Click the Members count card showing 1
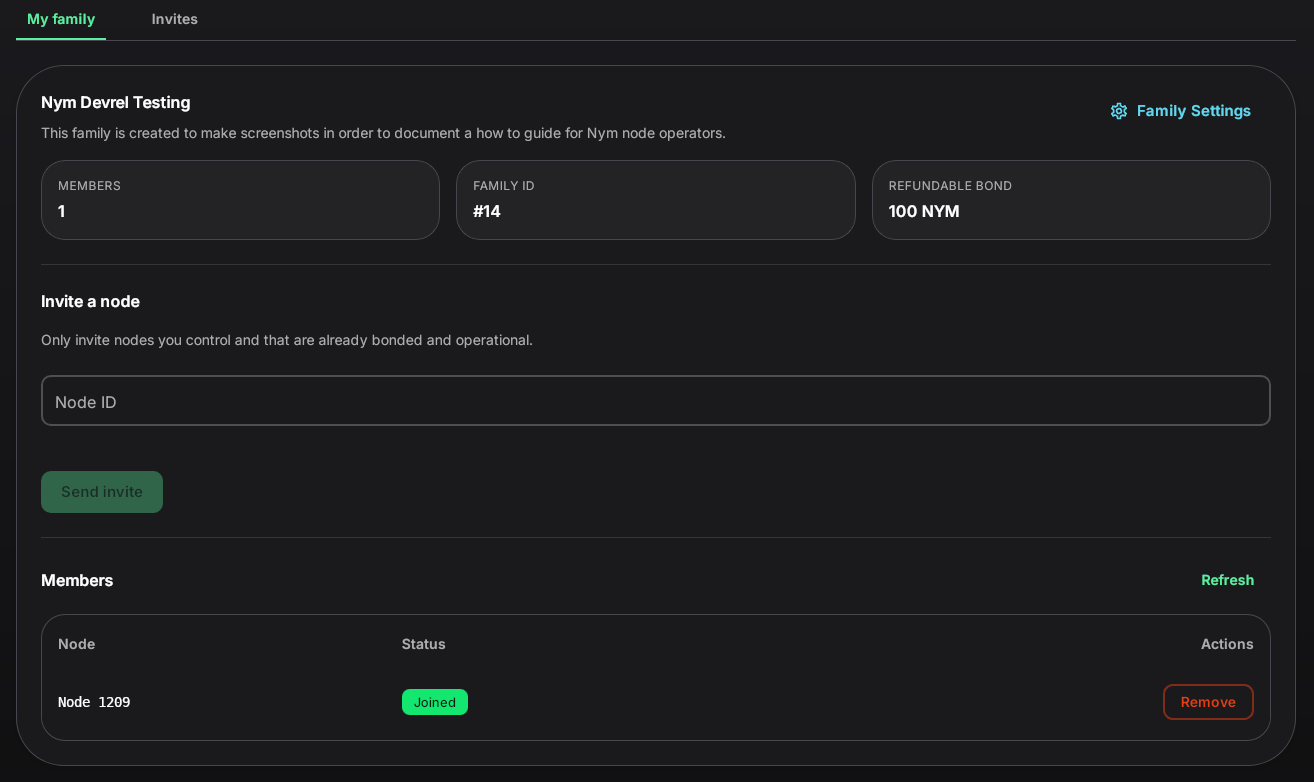The height and width of the screenshot is (782, 1314). coord(240,200)
